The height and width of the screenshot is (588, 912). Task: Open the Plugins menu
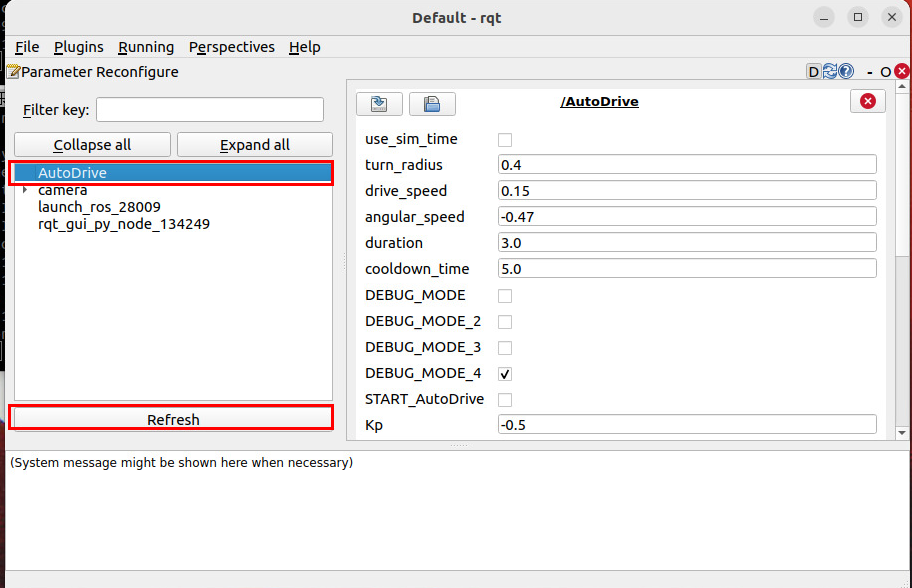point(79,47)
